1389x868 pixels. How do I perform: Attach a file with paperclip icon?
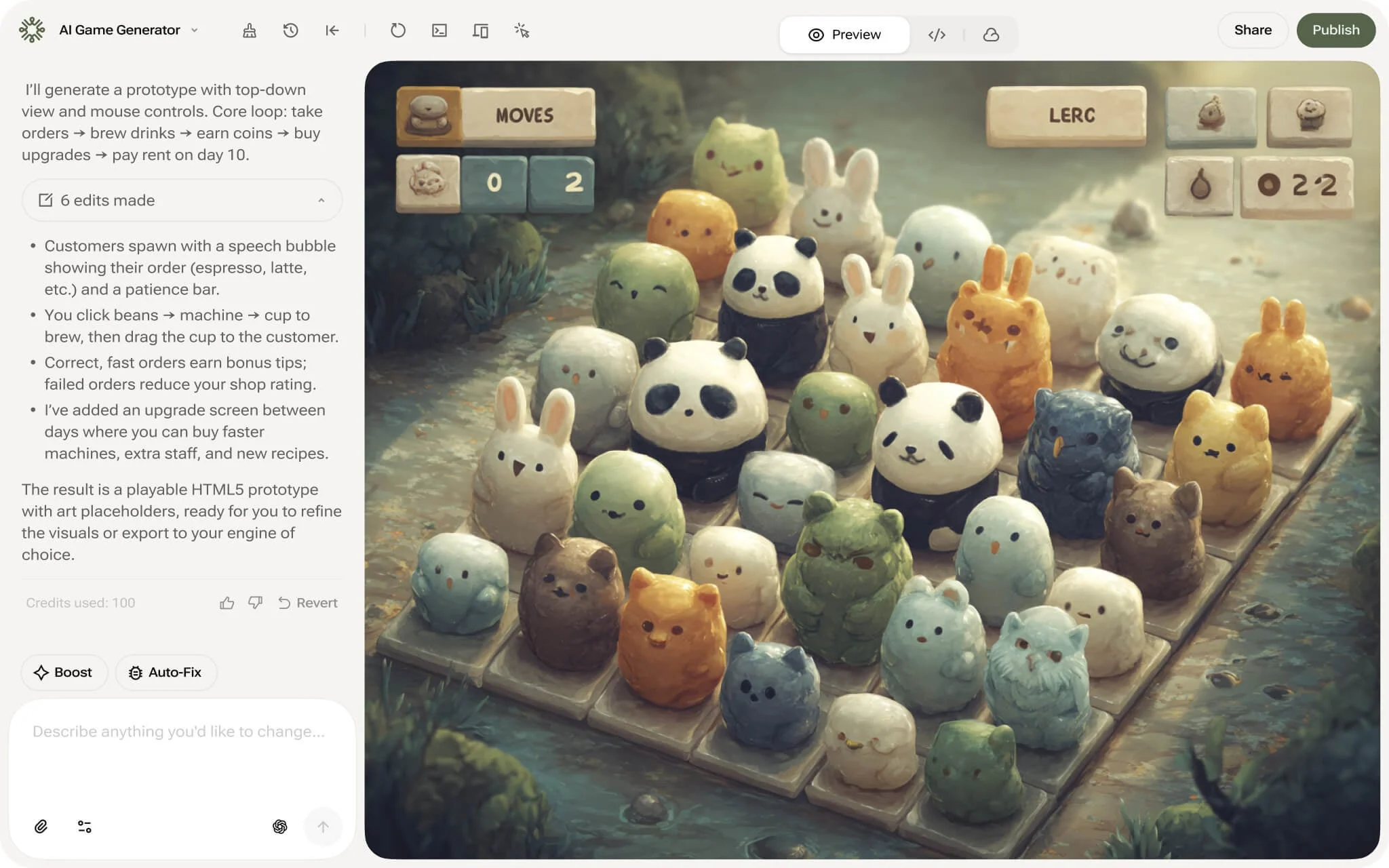coord(41,826)
